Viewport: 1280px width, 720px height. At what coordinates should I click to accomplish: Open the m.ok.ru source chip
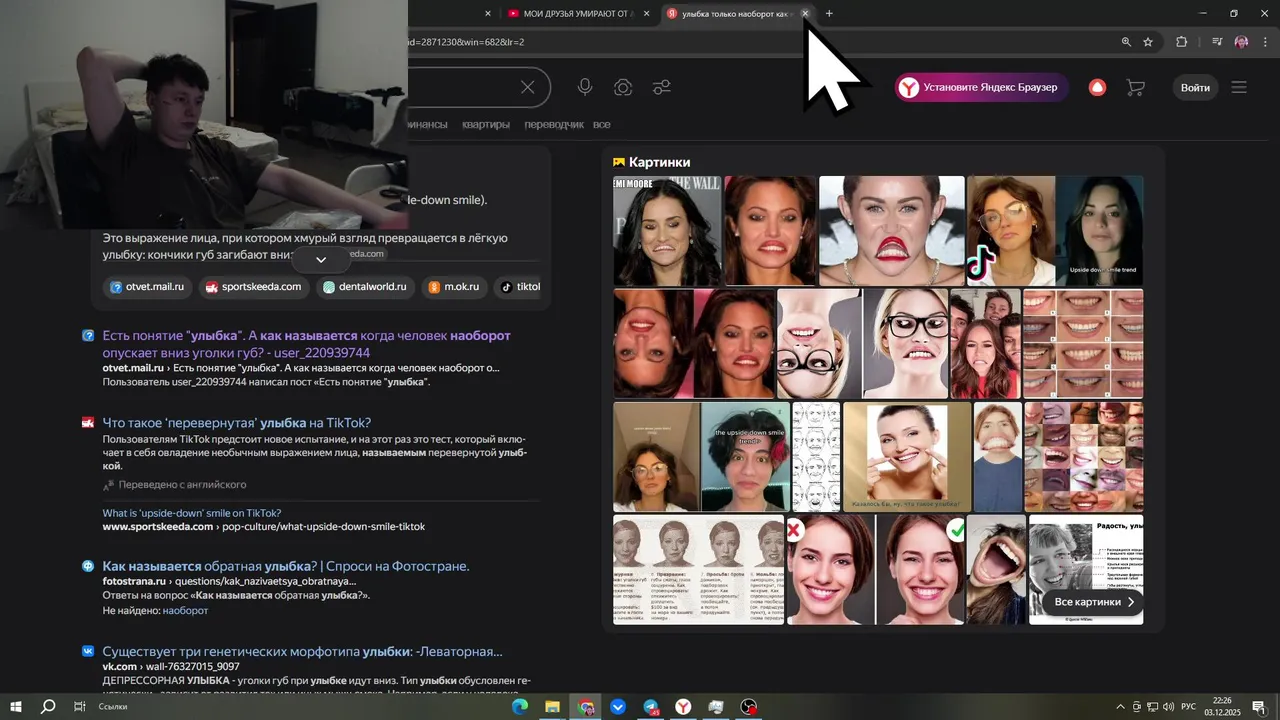click(x=453, y=286)
